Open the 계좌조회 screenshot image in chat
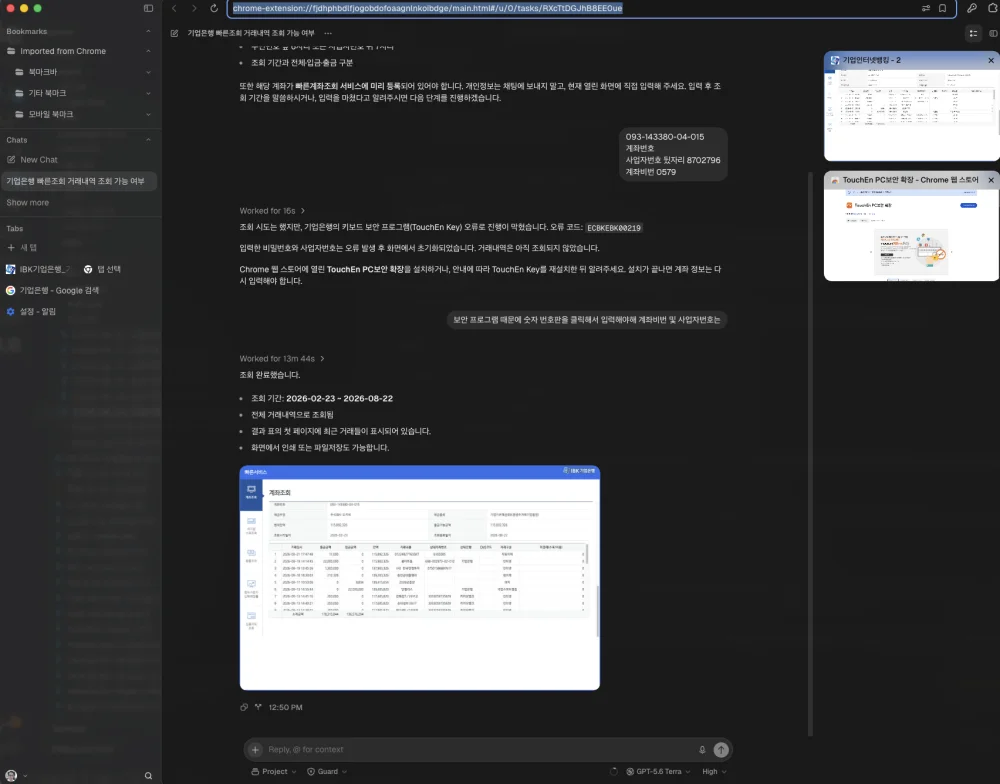 pos(420,577)
